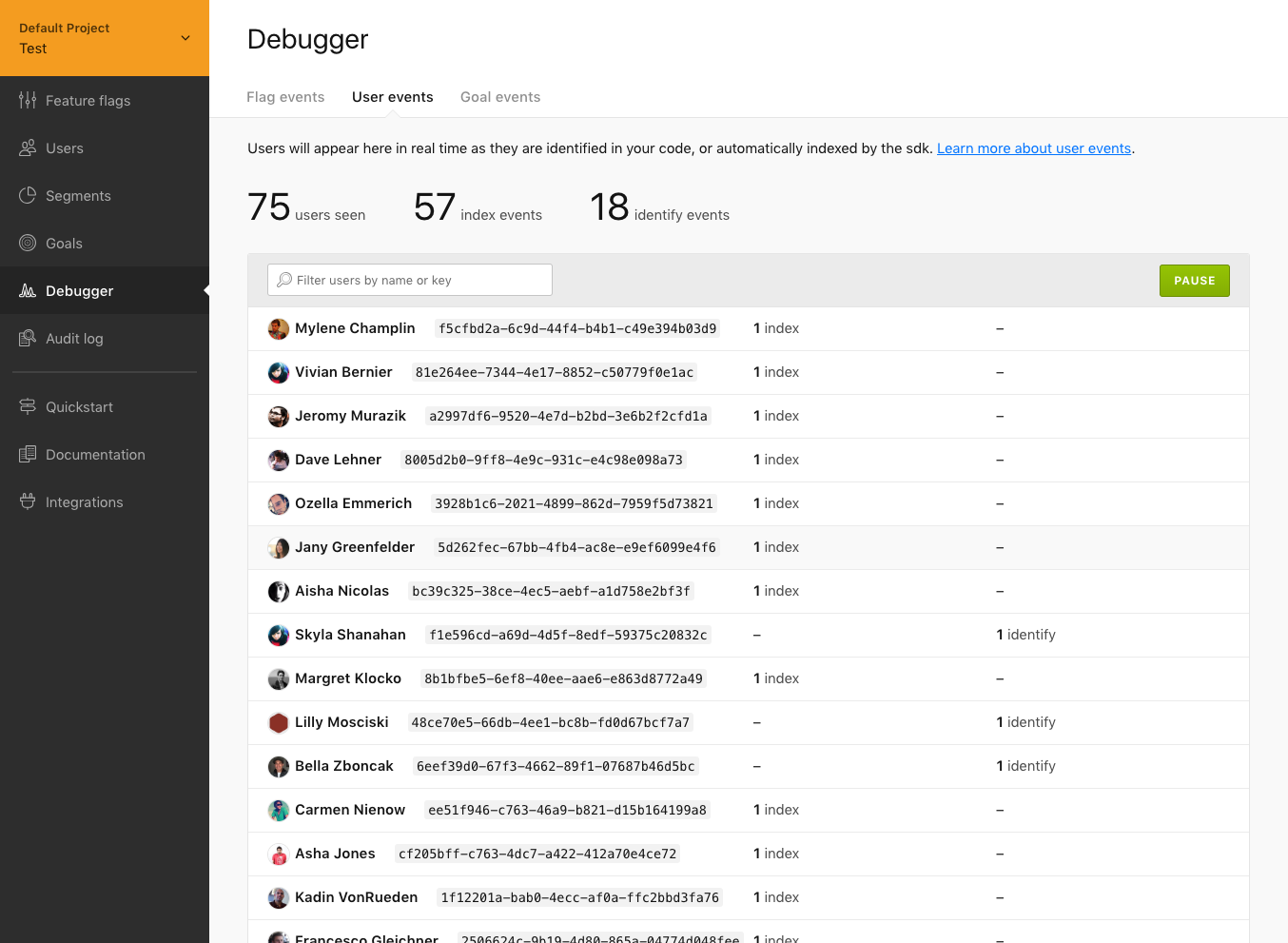
Task: Open Mylene Champlin user name
Action: tap(355, 328)
